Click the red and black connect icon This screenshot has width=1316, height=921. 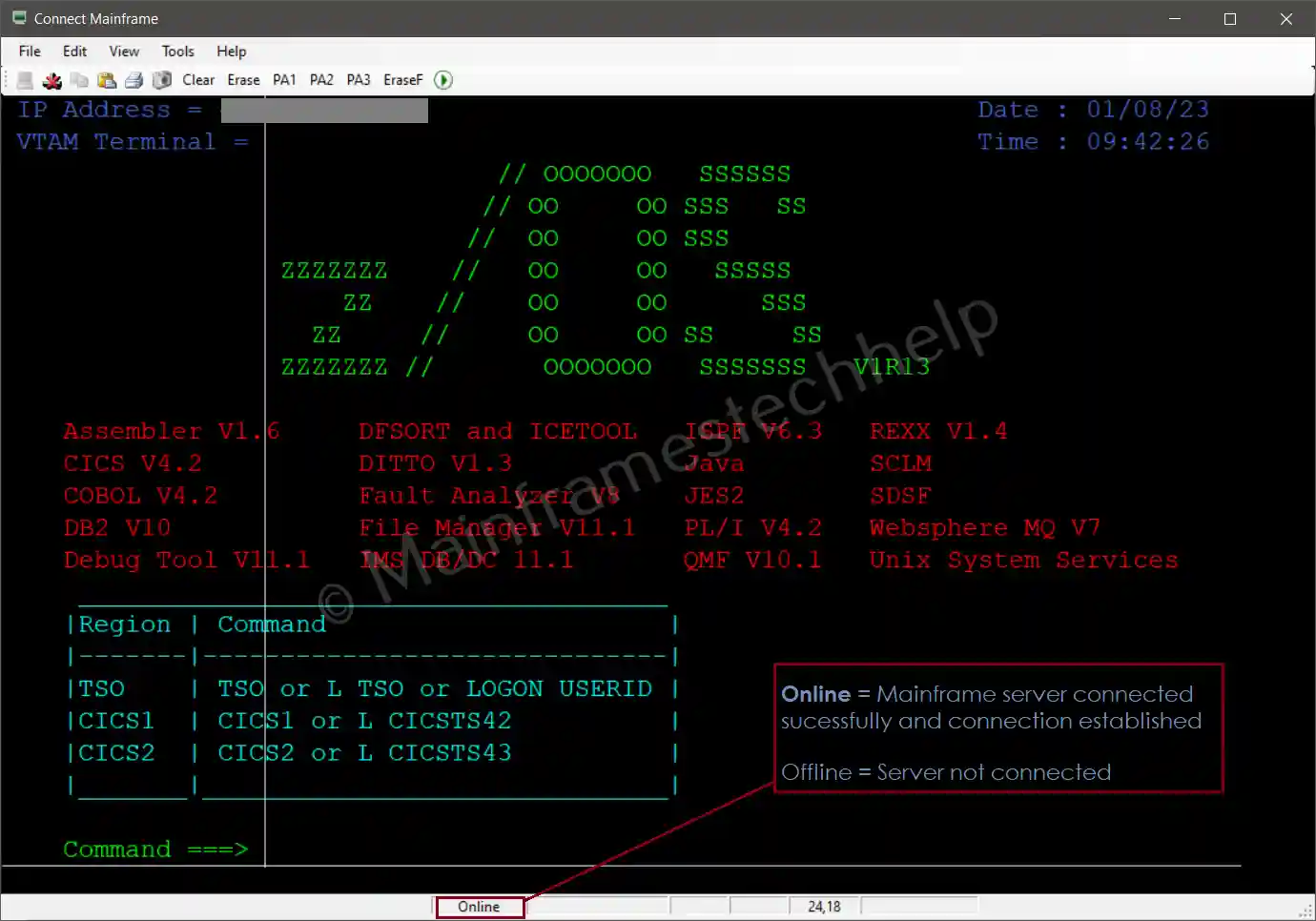[52, 80]
